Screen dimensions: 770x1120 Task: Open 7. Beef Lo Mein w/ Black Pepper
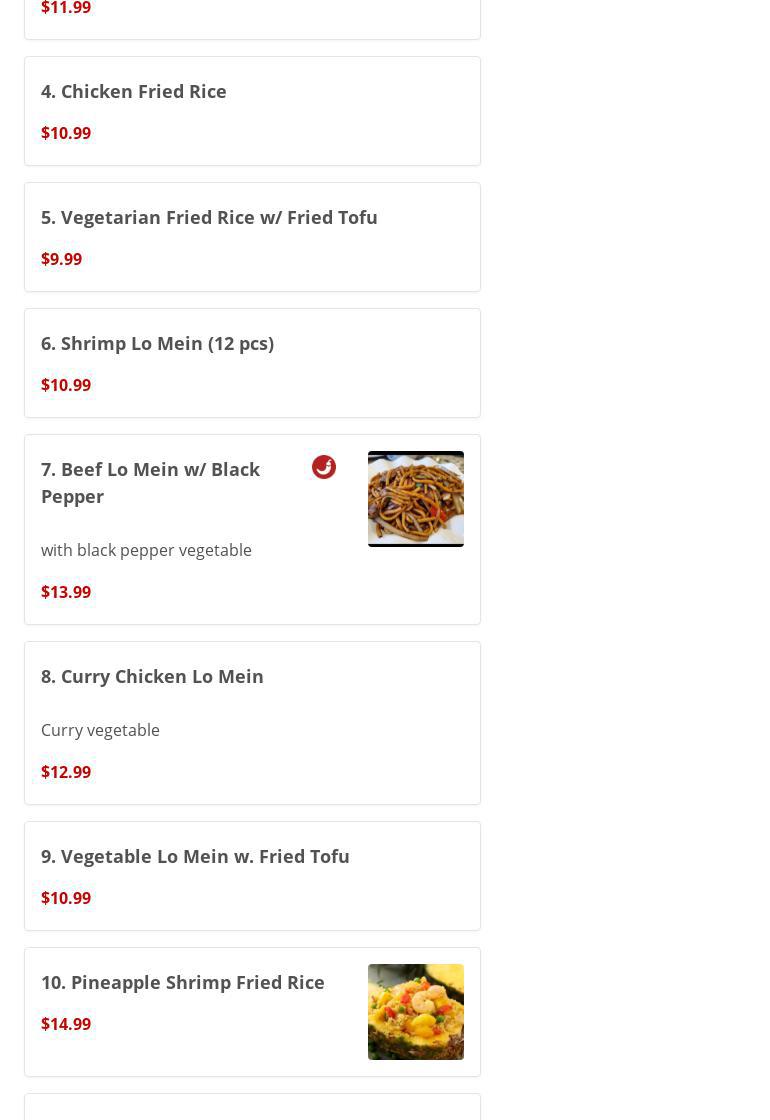pyautogui.click(x=150, y=482)
